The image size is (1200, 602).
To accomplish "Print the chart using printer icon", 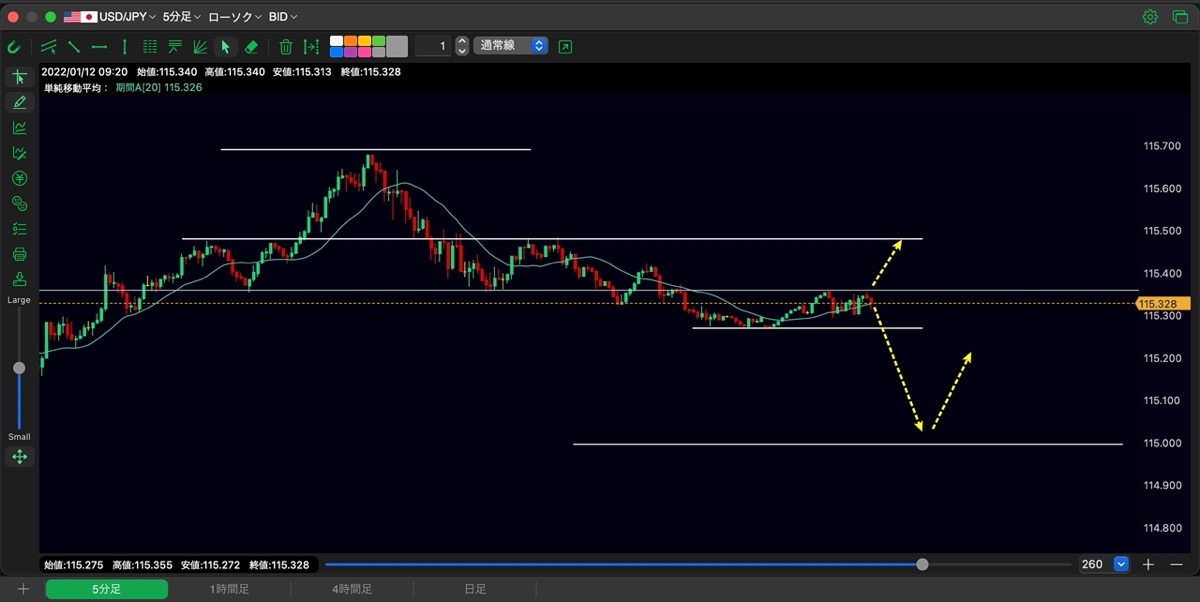I will coord(19,254).
